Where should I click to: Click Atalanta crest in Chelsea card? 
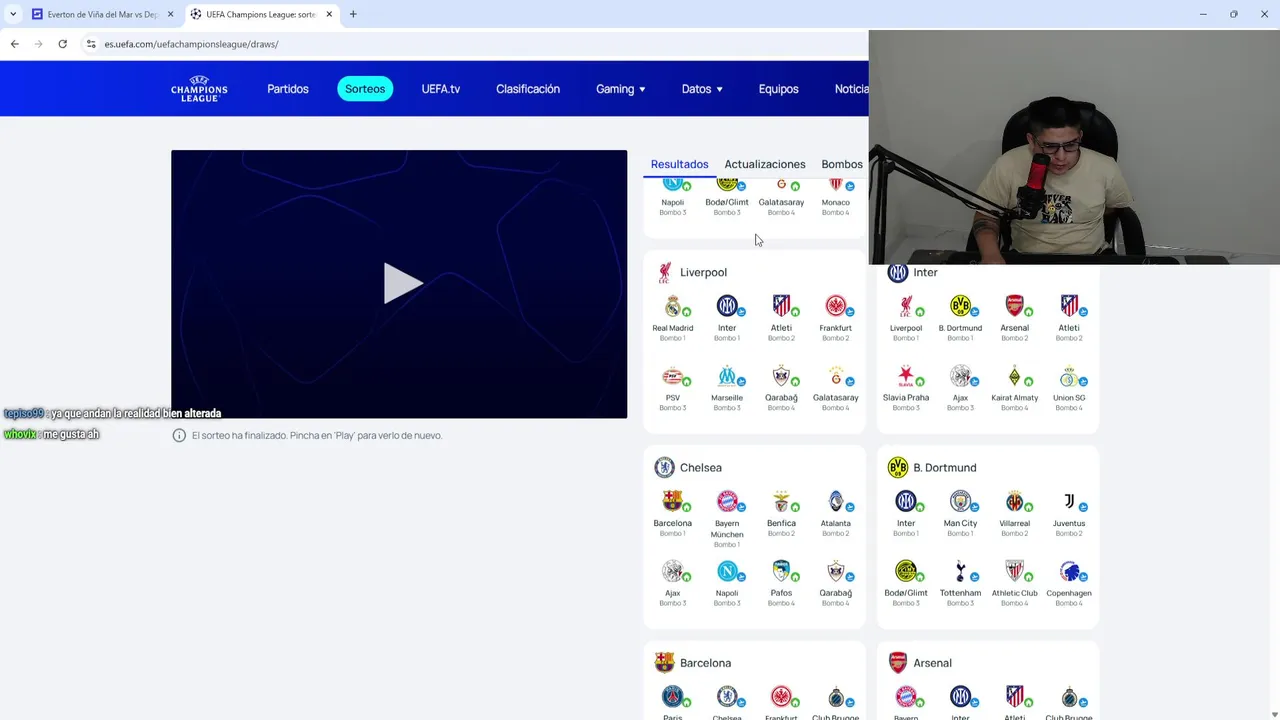[x=836, y=501]
